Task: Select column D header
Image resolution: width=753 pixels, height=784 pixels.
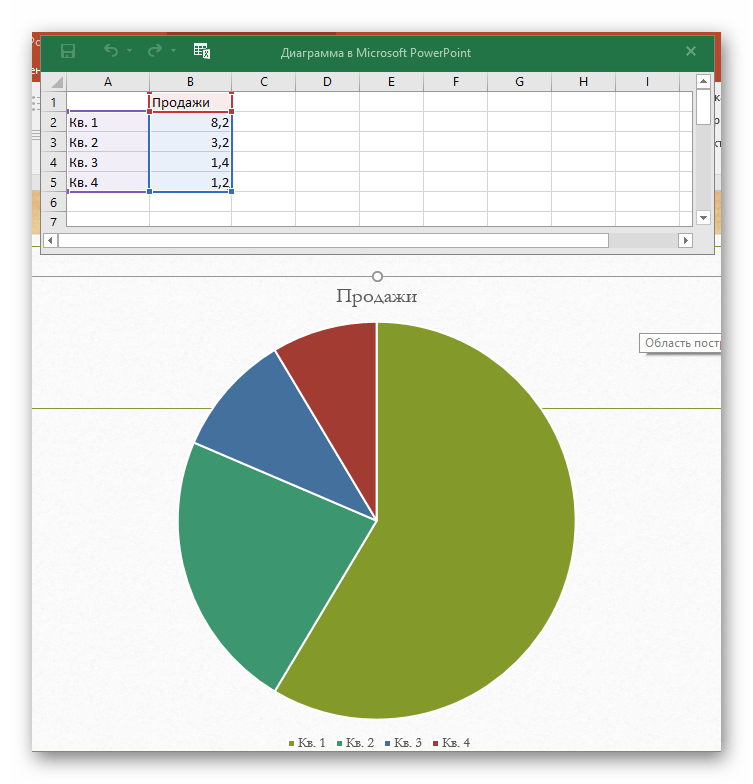Action: (327, 82)
